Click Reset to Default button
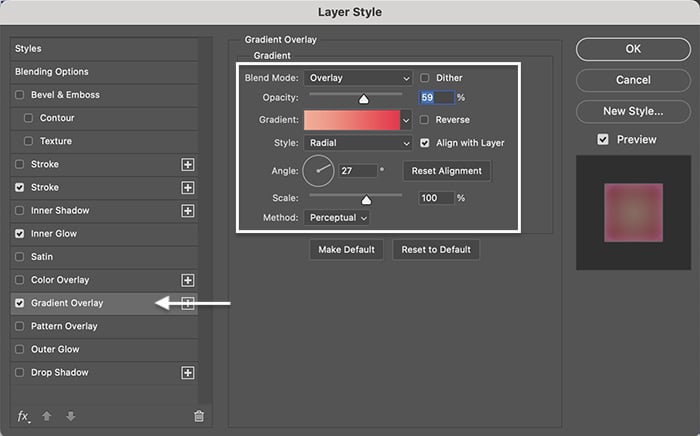The width and height of the screenshot is (700, 436). pos(436,249)
